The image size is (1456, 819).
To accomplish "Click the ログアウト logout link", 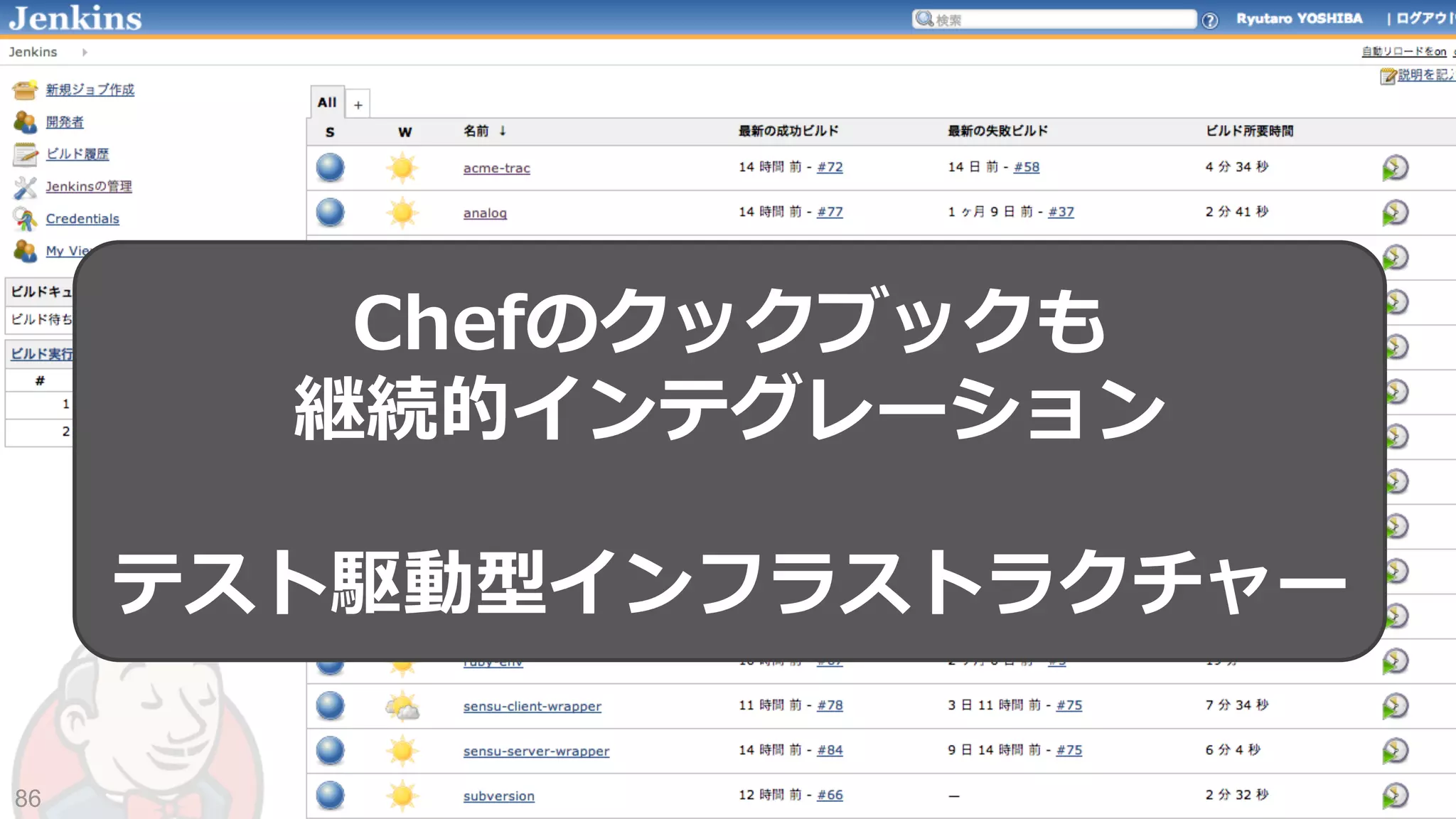I will 1425,18.
